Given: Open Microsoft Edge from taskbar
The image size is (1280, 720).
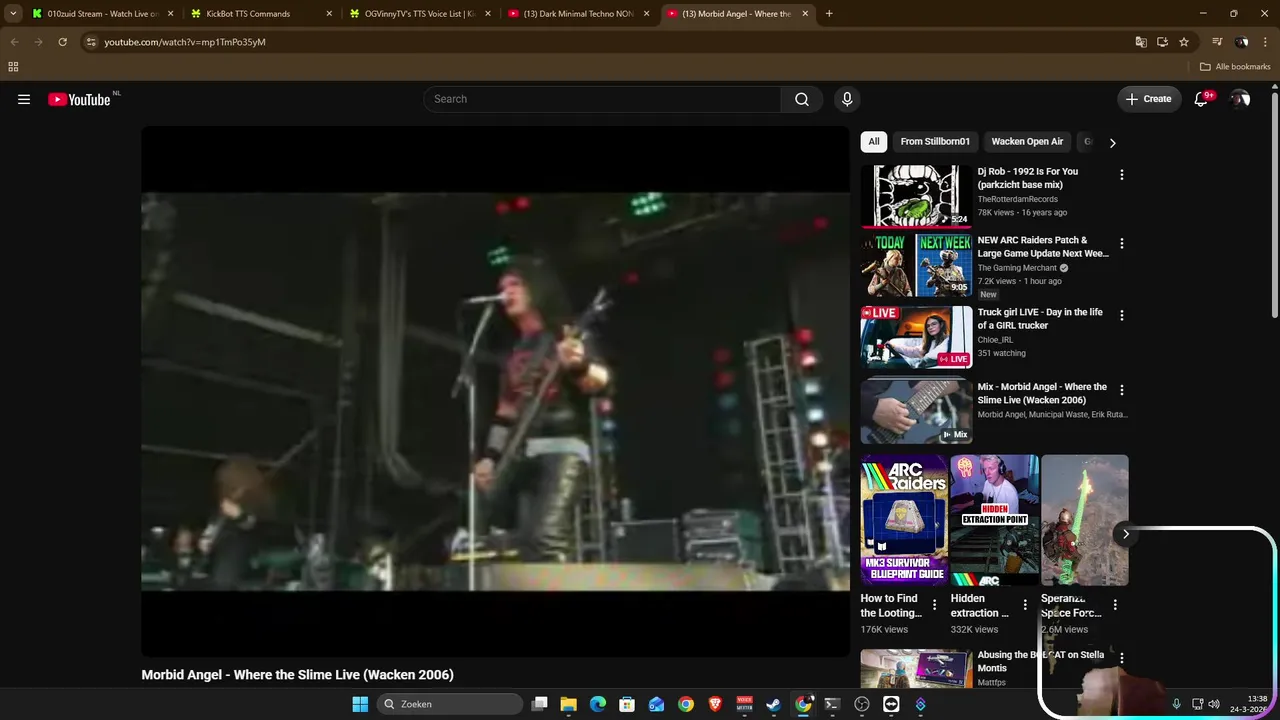Looking at the screenshot, I should click(x=598, y=704).
